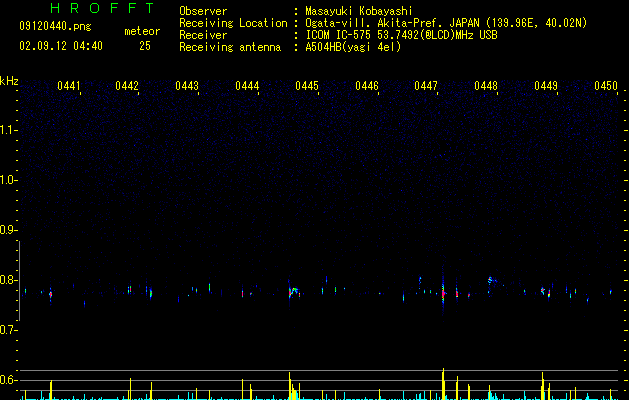Click the 0445 time axis marker
Screen dimensions: 629x400
pyautogui.click(x=307, y=86)
